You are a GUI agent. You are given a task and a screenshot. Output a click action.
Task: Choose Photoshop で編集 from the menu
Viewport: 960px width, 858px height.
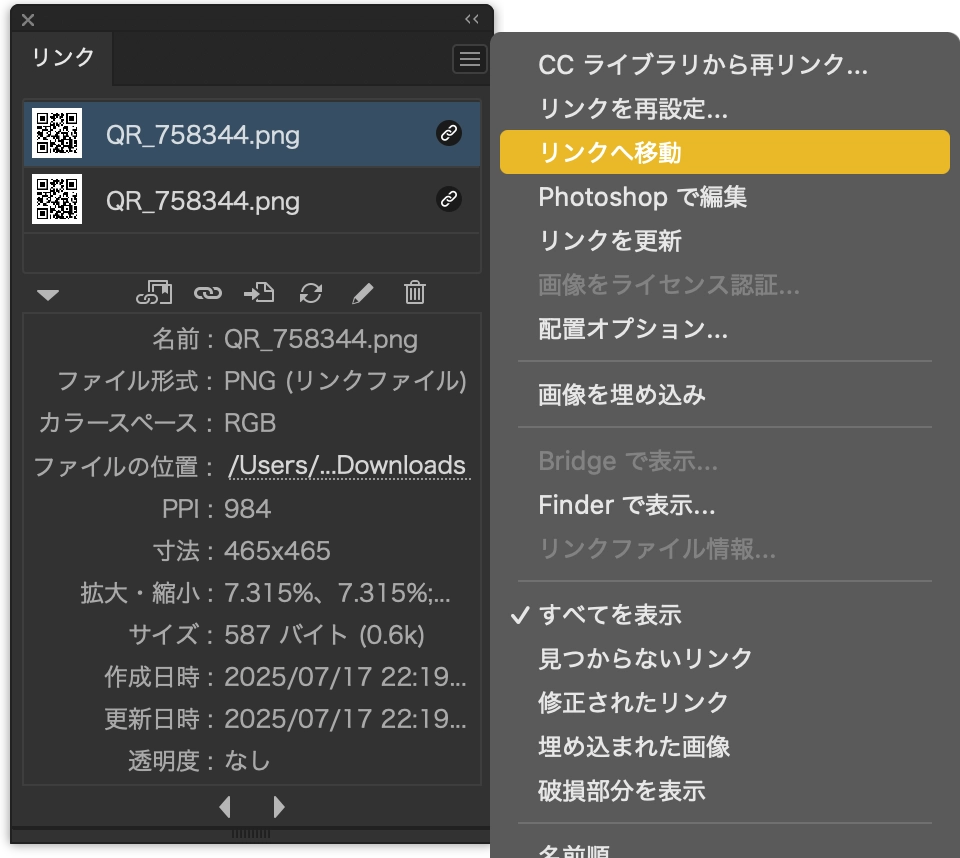[x=725, y=197]
